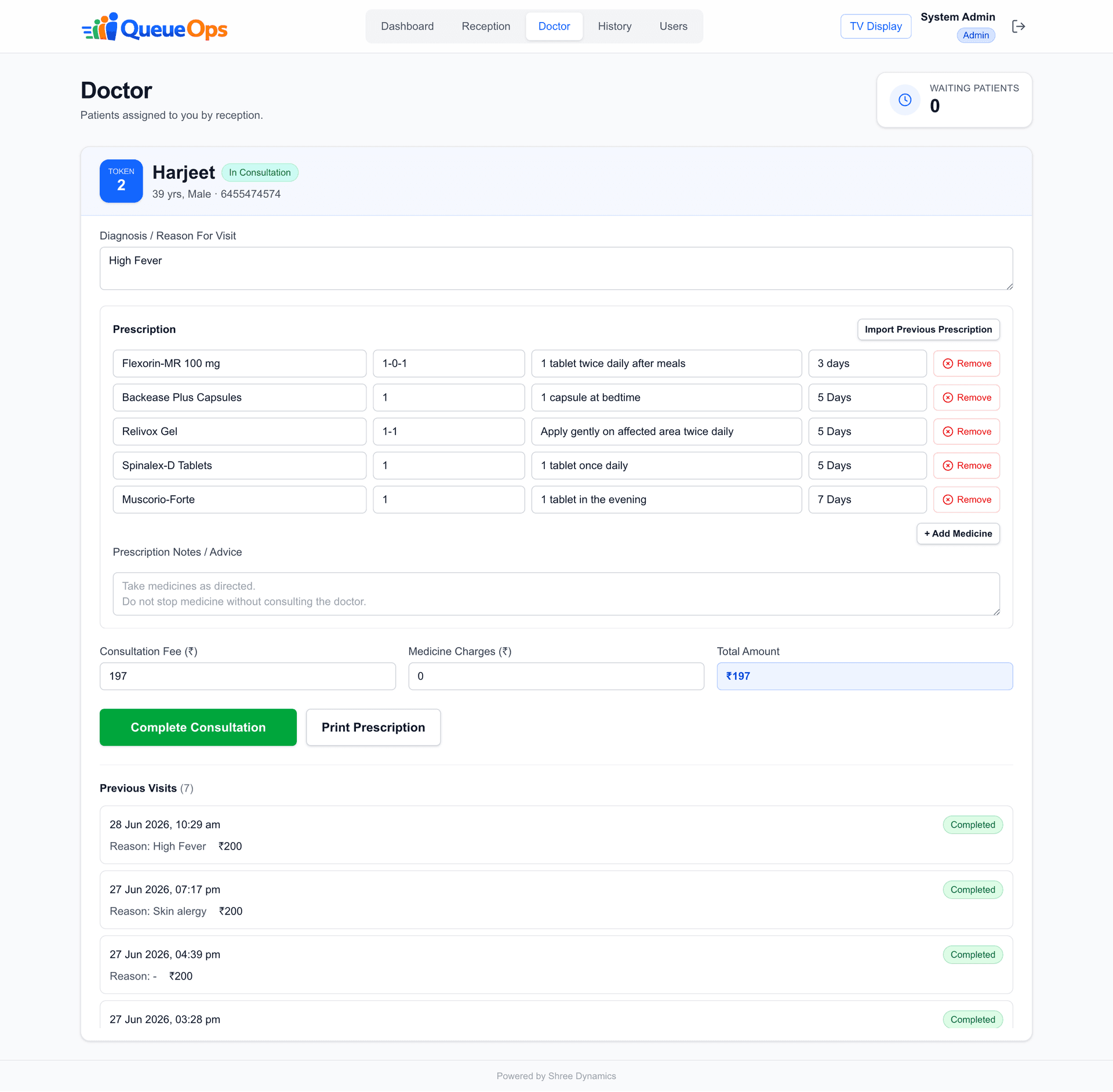This screenshot has width=1113, height=1092.
Task: Edit the '1 tablet once daily' field
Action: [667, 466]
